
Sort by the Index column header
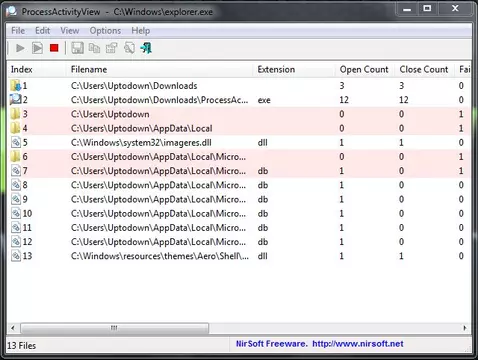click(x=37, y=69)
